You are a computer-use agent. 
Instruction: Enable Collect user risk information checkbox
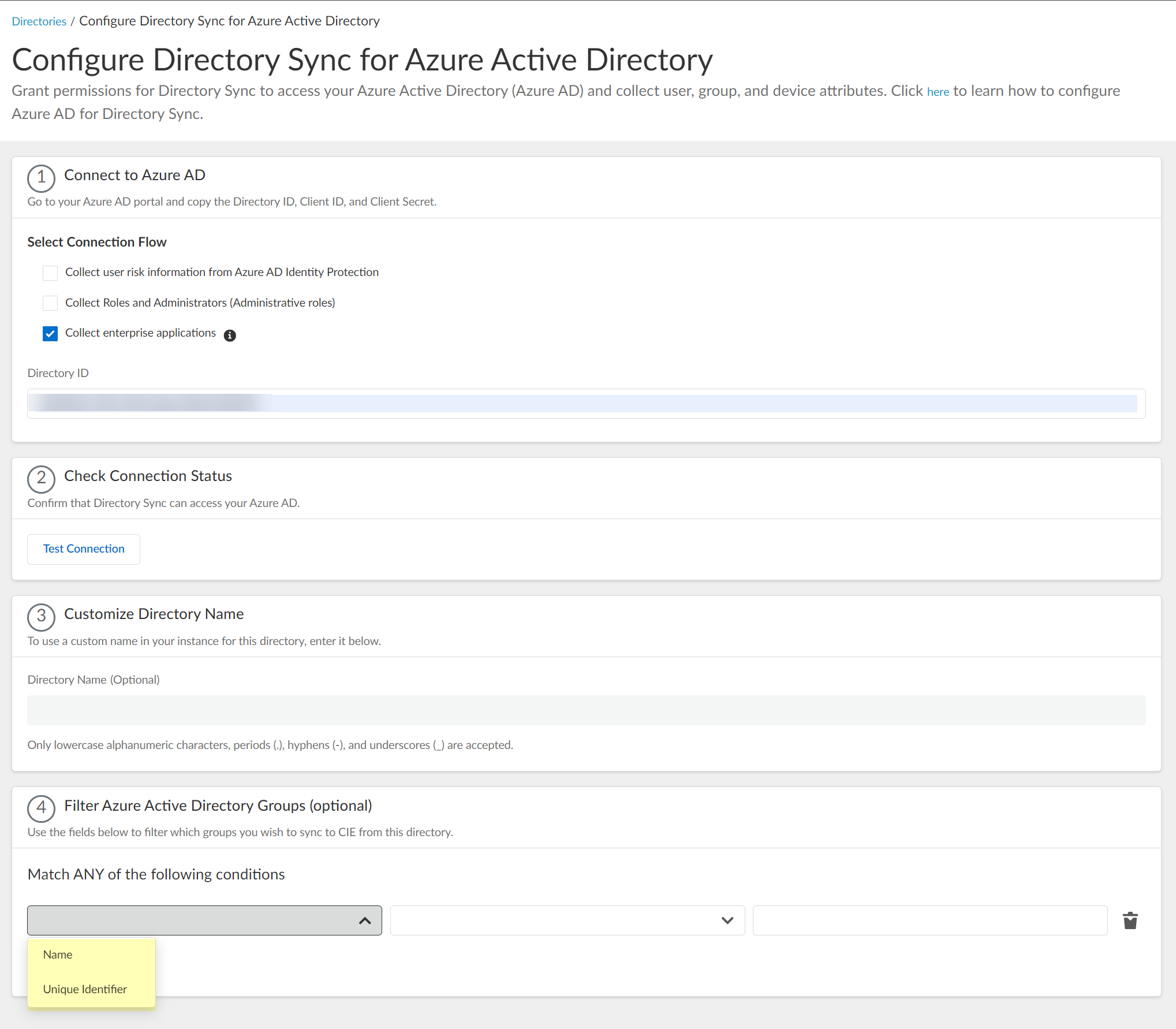coord(50,273)
